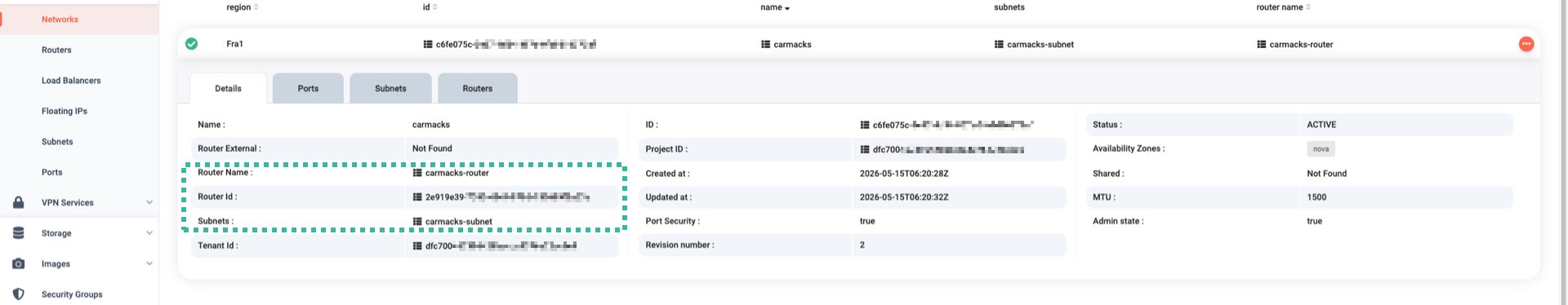
Task: Click the Router Id copy icon
Action: [x=417, y=197]
